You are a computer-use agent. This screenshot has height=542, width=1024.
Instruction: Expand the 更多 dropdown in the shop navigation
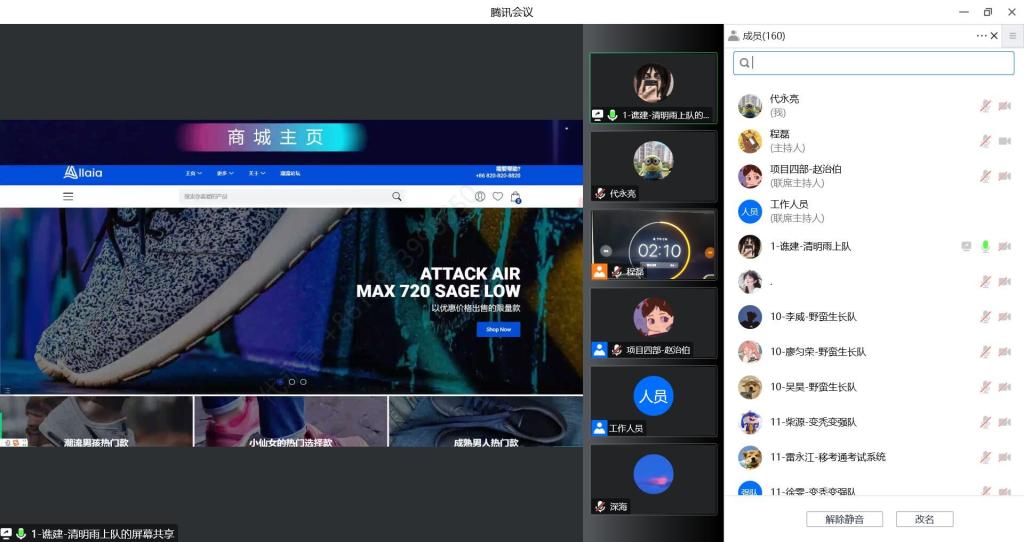[225, 174]
